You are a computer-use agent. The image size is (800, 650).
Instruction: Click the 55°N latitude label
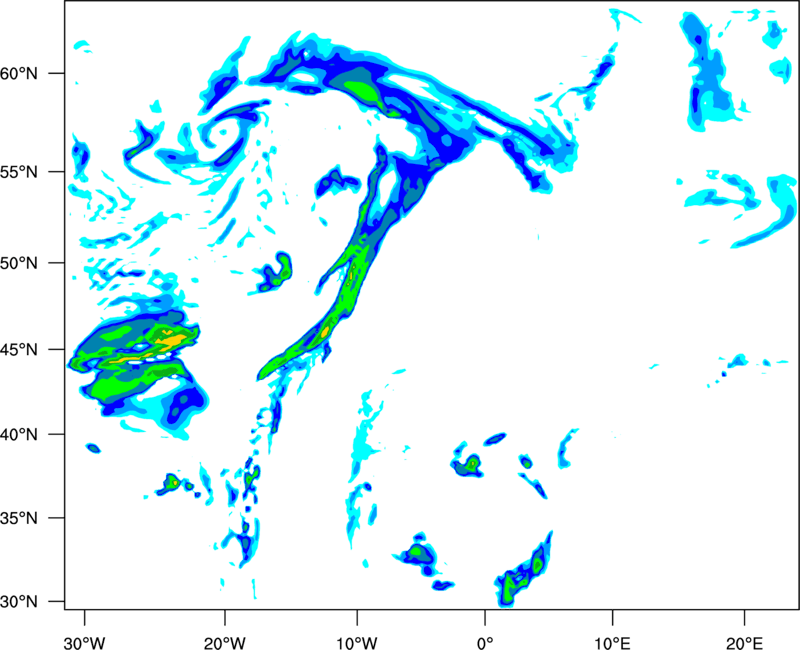click(19, 172)
